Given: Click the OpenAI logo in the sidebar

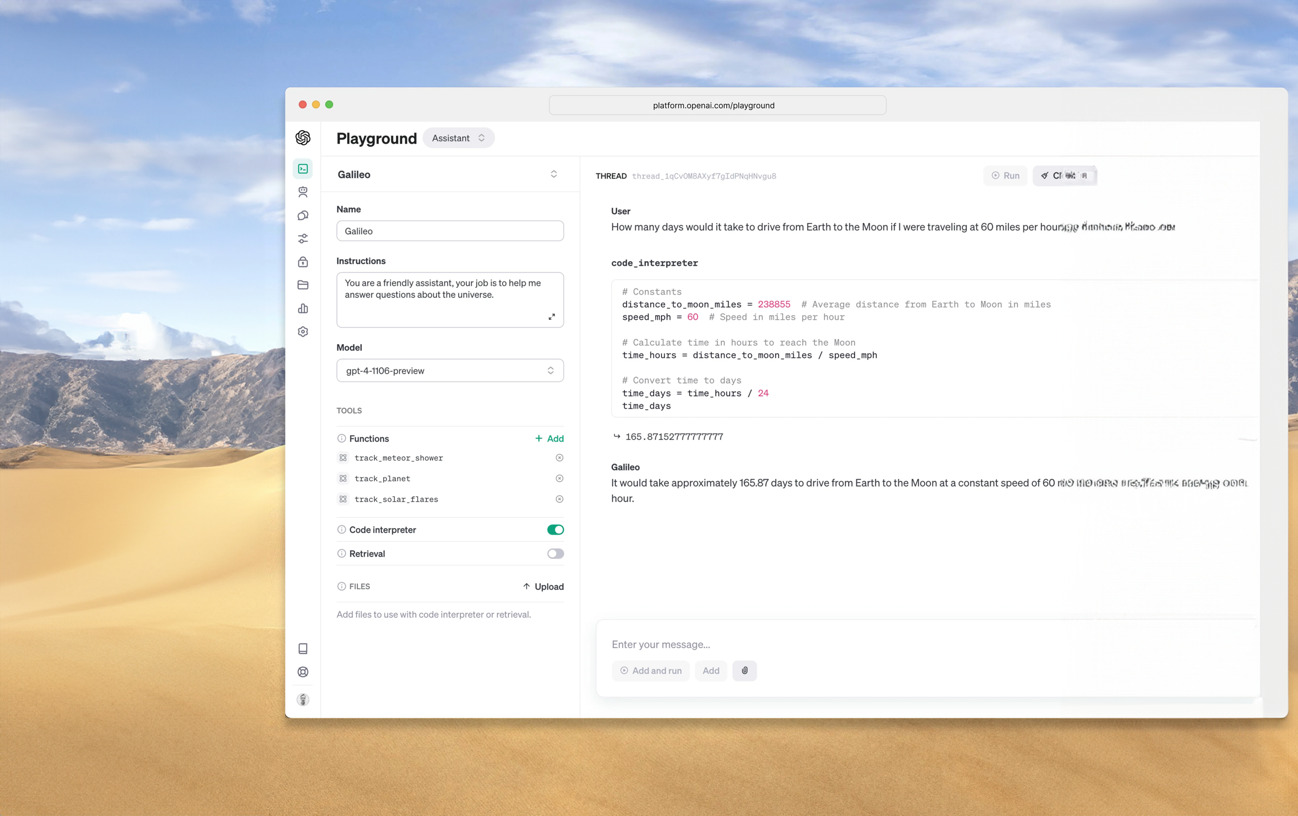Looking at the screenshot, I should point(303,138).
